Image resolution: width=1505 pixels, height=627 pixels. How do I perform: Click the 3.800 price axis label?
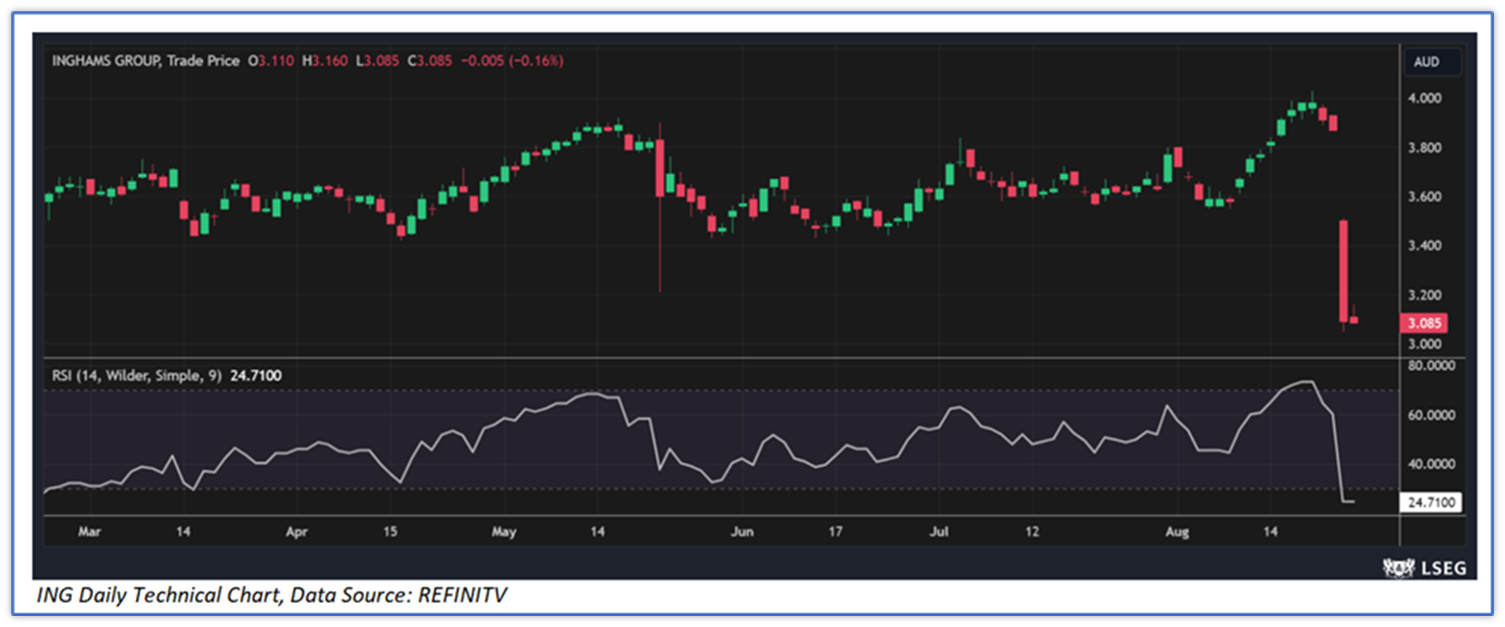click(x=1426, y=148)
